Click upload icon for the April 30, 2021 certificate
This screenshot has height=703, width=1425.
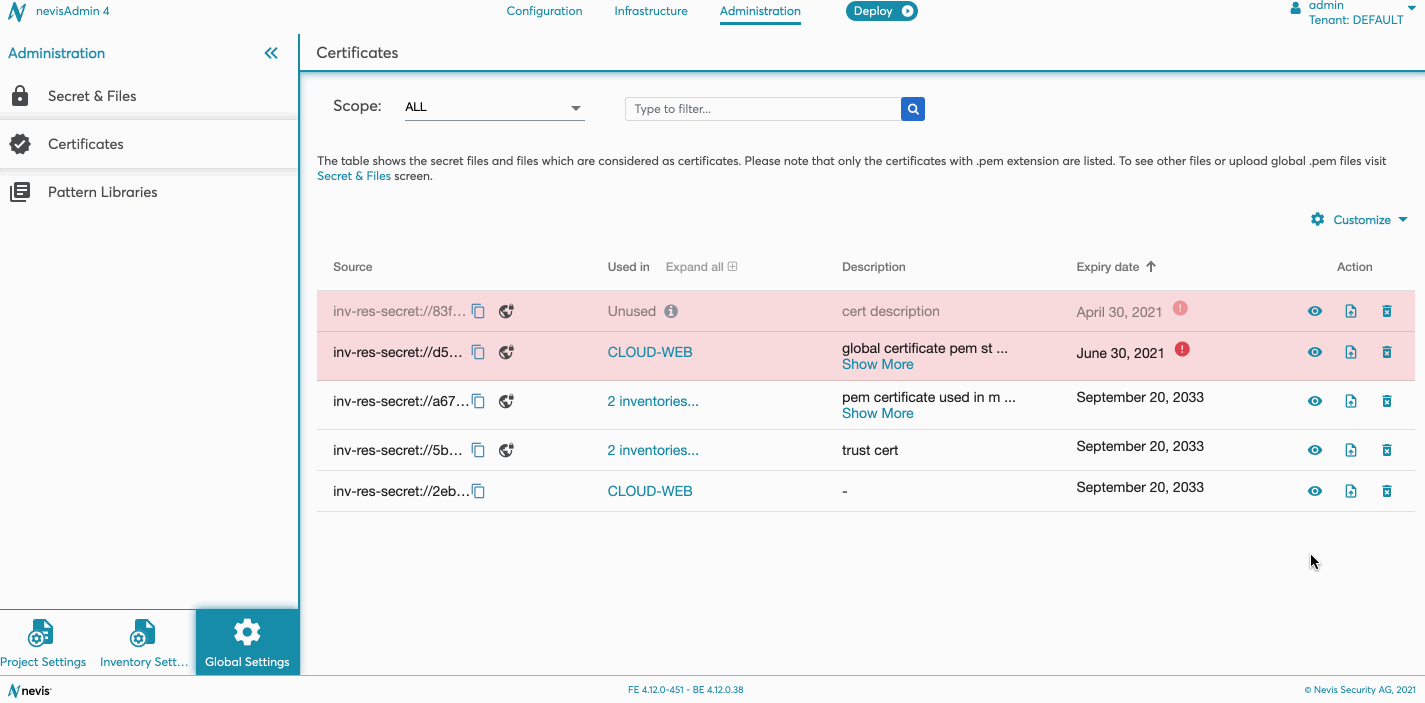click(x=1350, y=311)
